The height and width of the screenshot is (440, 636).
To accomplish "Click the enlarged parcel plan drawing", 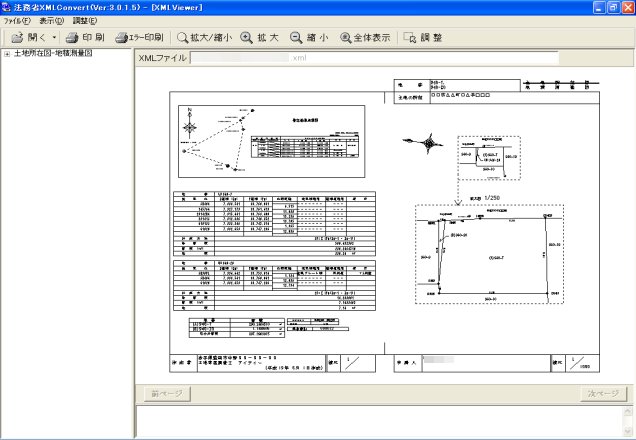I will pos(489,254).
